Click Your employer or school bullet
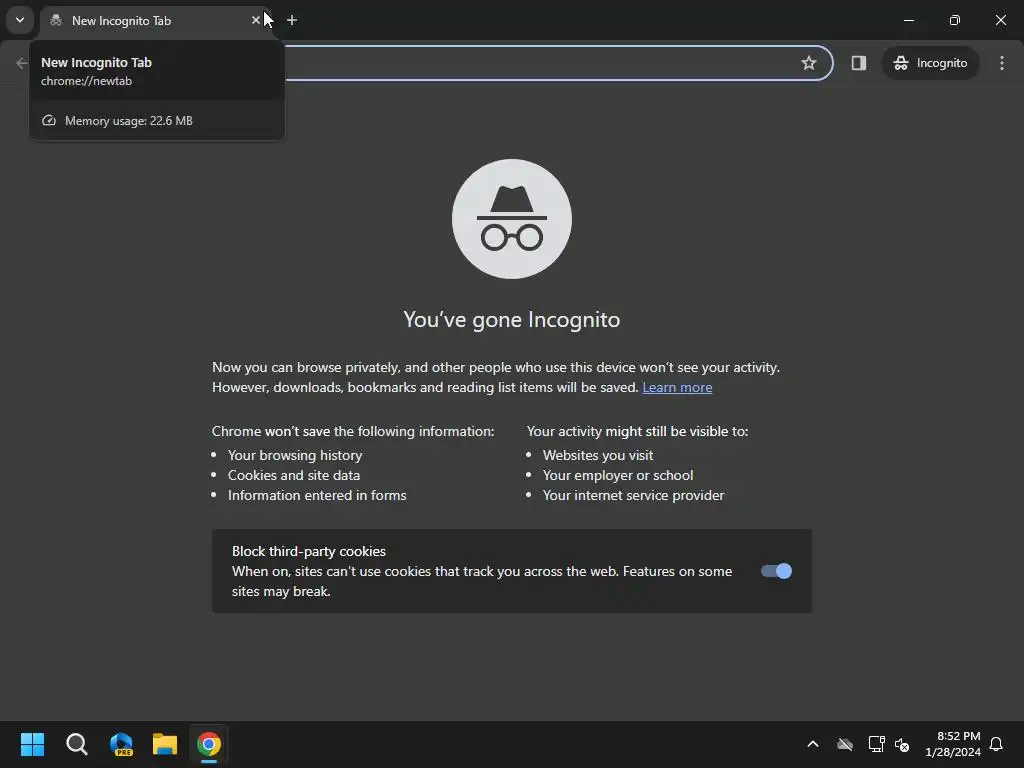Screen dimensions: 1024x768 pos(618,475)
